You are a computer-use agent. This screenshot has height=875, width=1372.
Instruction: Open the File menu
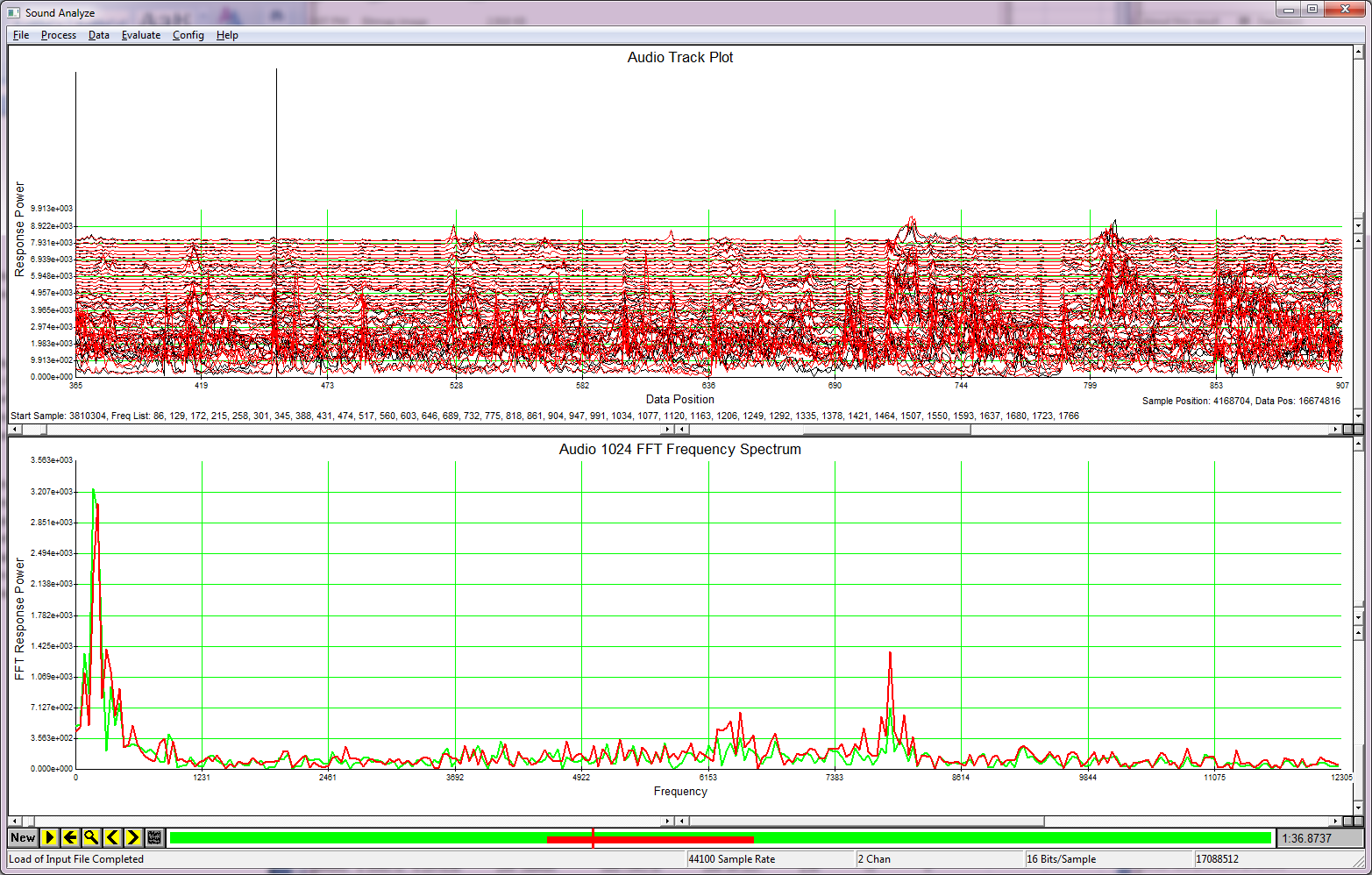[x=20, y=35]
